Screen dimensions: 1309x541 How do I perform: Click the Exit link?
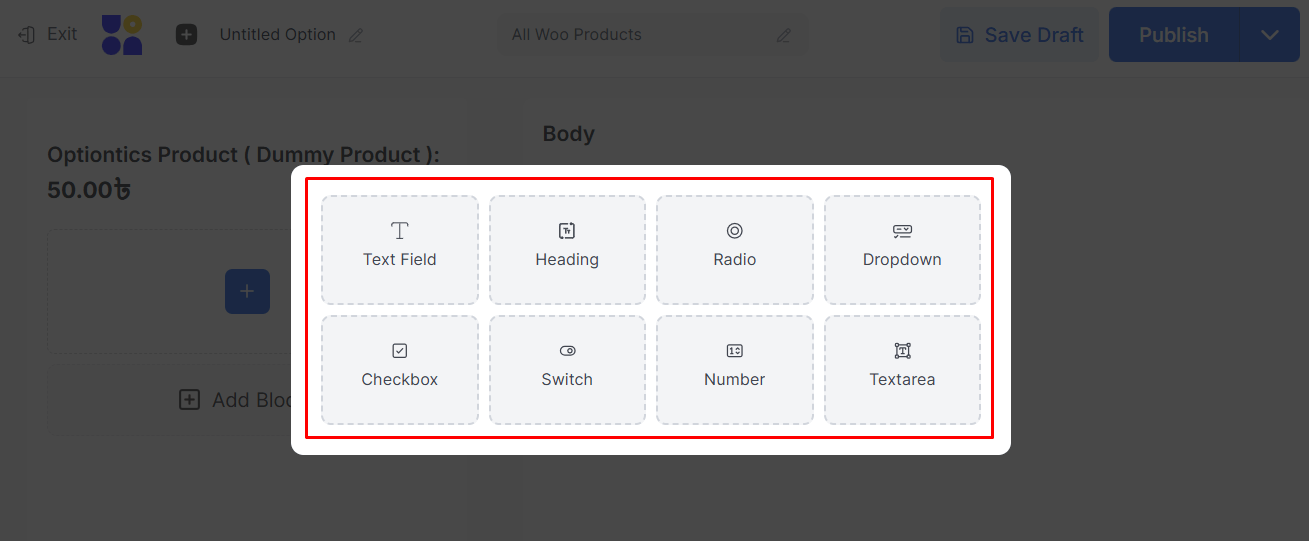click(48, 35)
